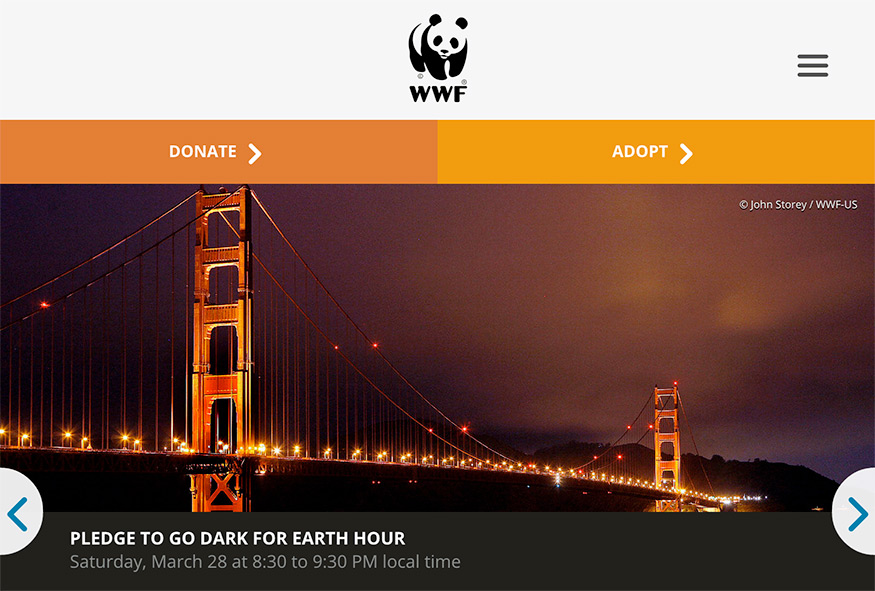The height and width of the screenshot is (591, 875).
Task: Open the Pledge to Go Dark headline
Action: point(237,538)
